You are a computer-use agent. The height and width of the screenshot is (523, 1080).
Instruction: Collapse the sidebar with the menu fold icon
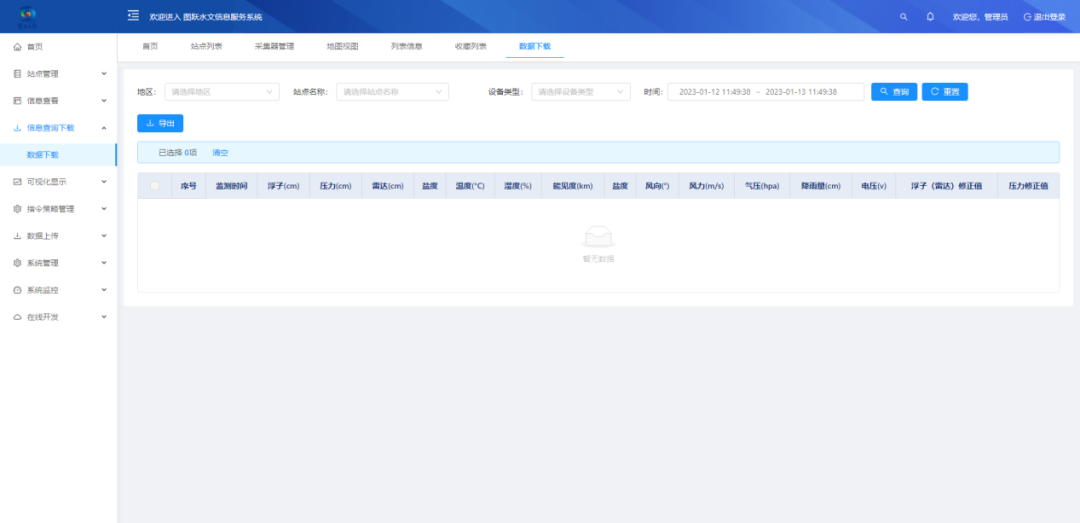[133, 16]
